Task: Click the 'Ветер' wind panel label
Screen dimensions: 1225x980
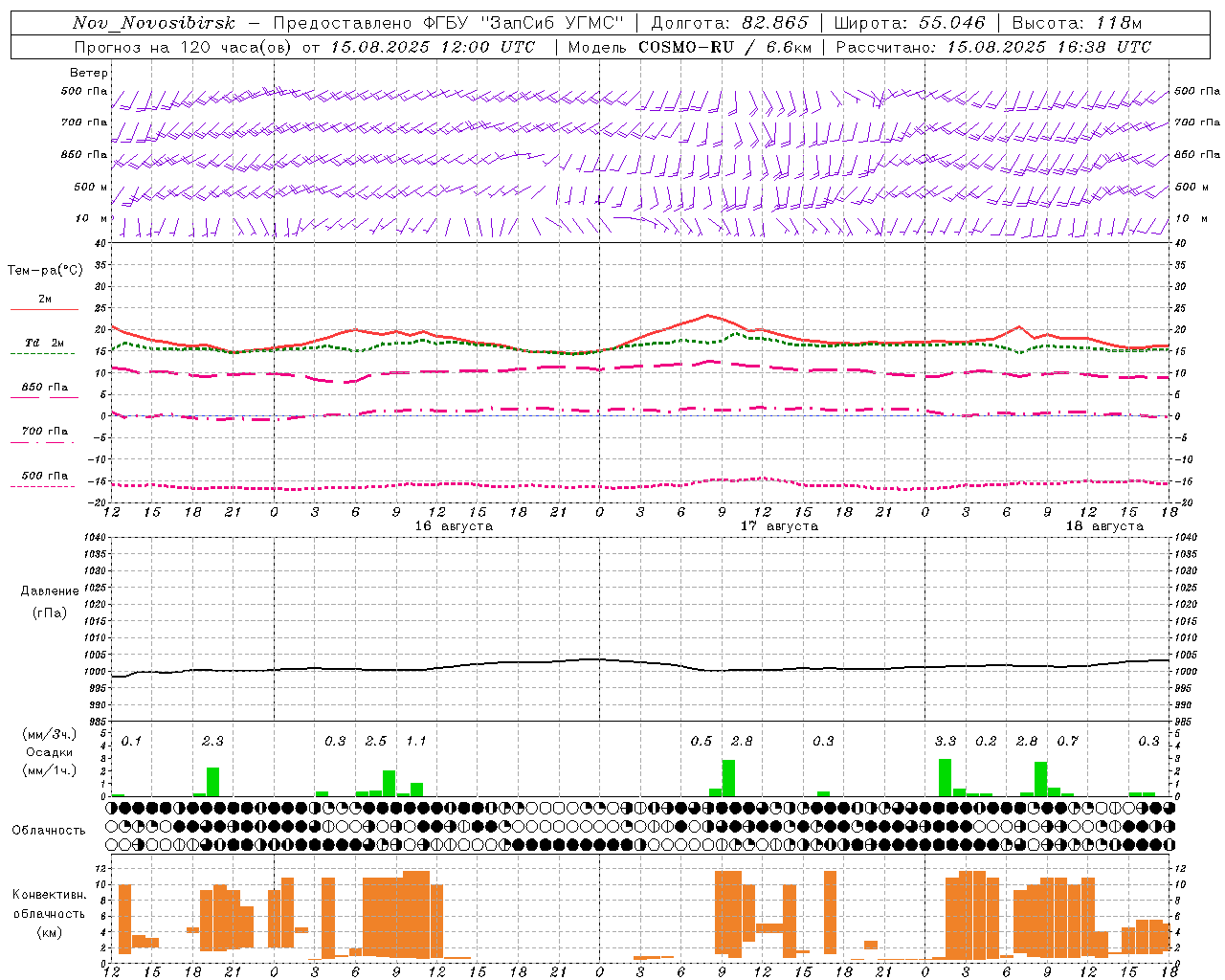Action: tap(89, 73)
